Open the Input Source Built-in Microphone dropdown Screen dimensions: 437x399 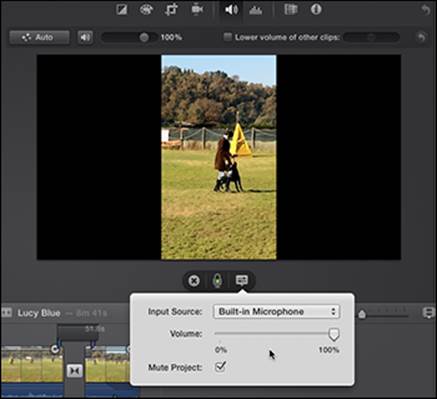pos(276,312)
